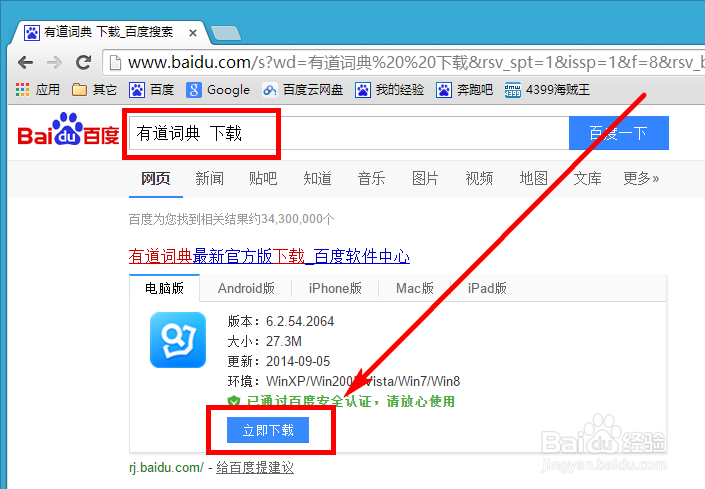
Task: Switch to 音乐 search category
Action: click(371, 178)
